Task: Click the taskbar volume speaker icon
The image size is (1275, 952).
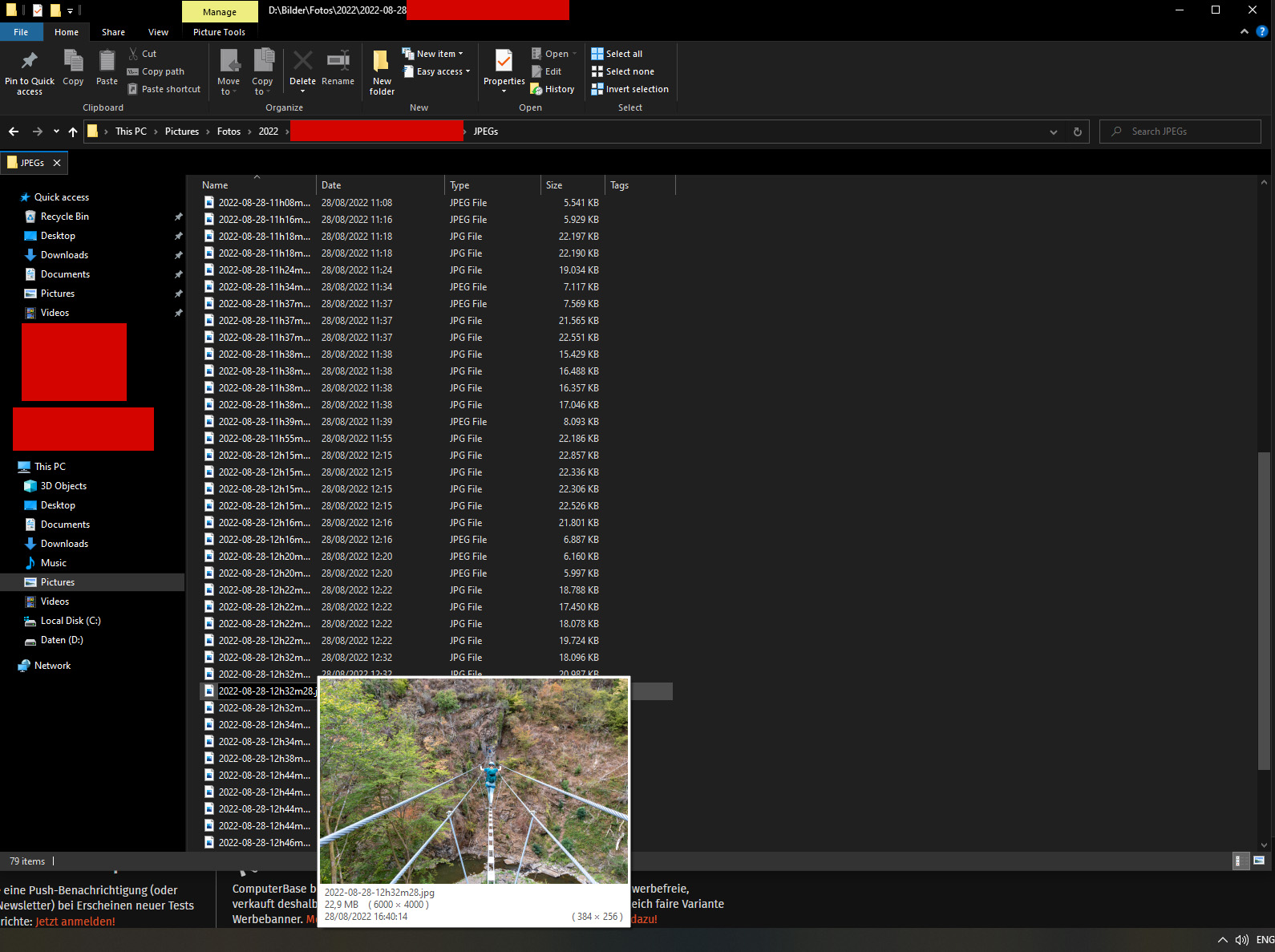Action: point(1242,940)
